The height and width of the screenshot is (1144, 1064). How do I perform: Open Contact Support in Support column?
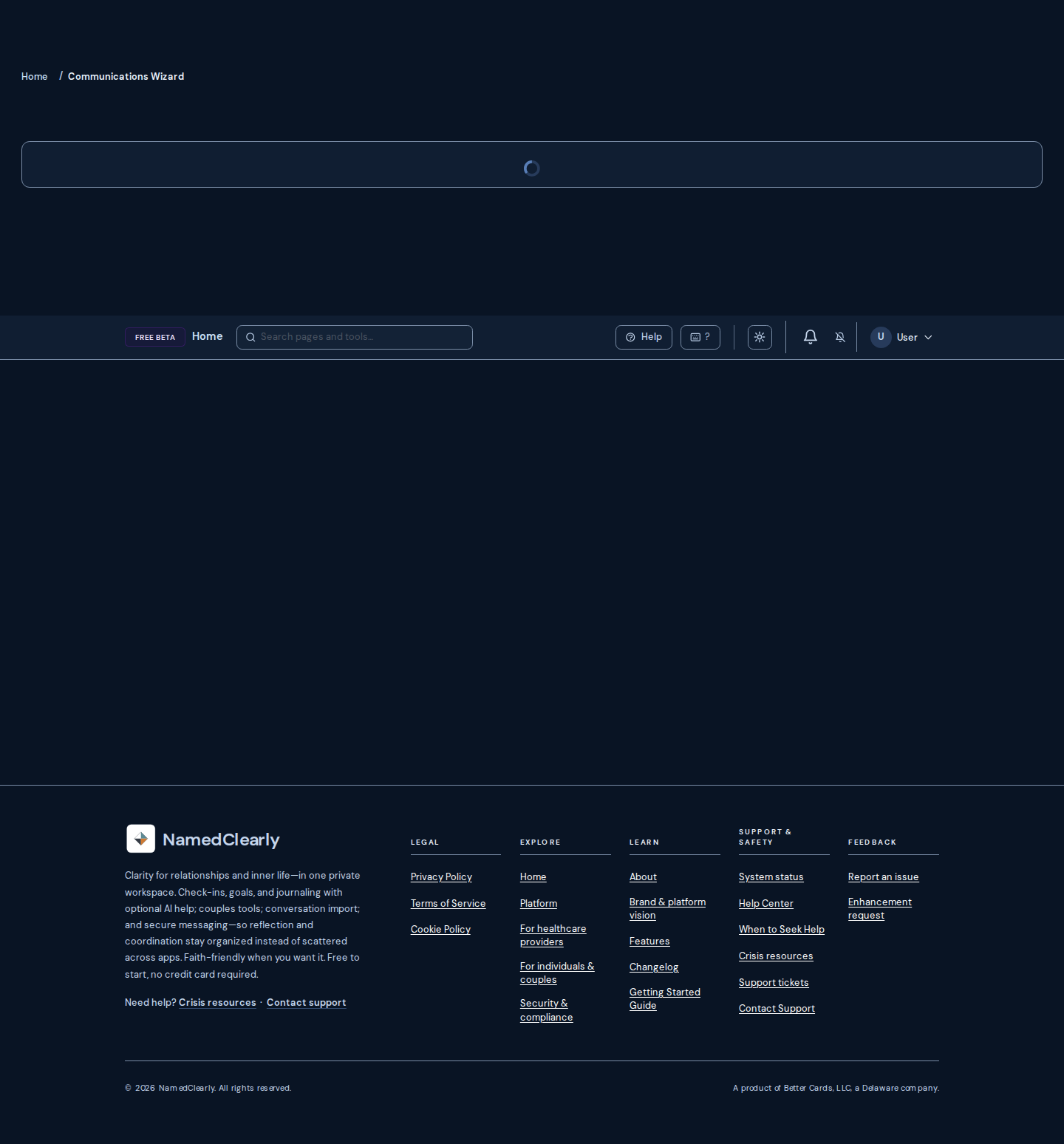[x=777, y=1008]
